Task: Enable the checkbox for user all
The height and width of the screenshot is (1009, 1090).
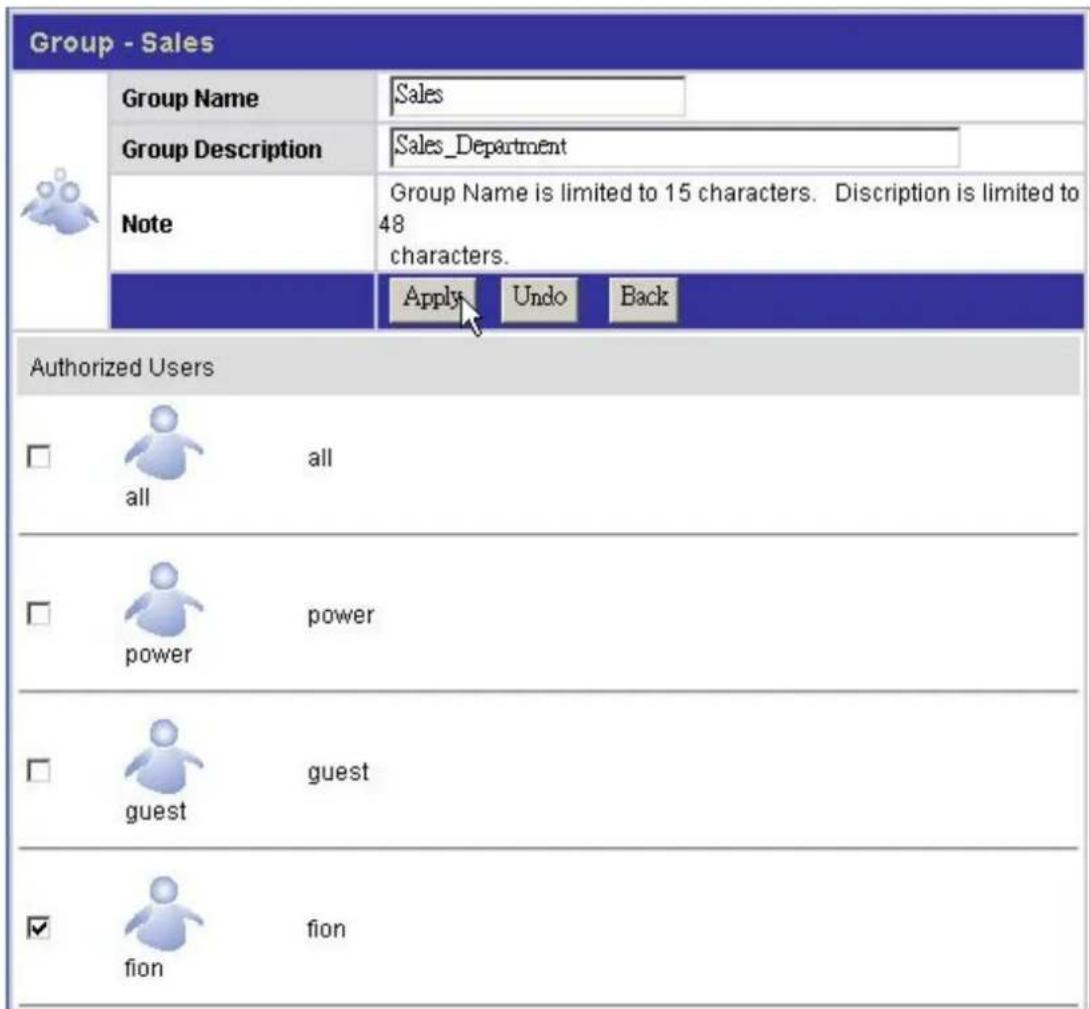Action: [38, 457]
